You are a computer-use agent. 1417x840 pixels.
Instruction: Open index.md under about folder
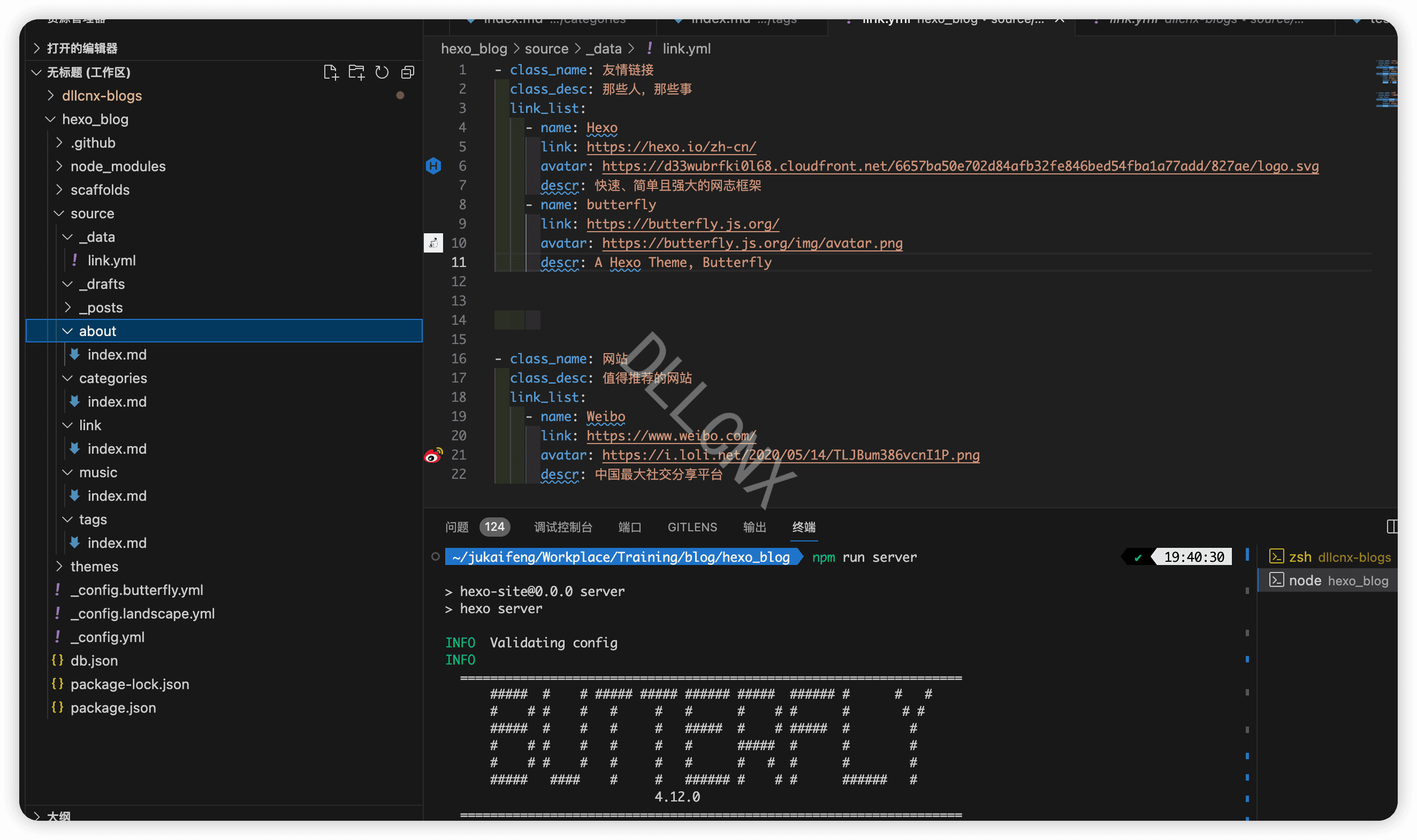click(x=117, y=354)
